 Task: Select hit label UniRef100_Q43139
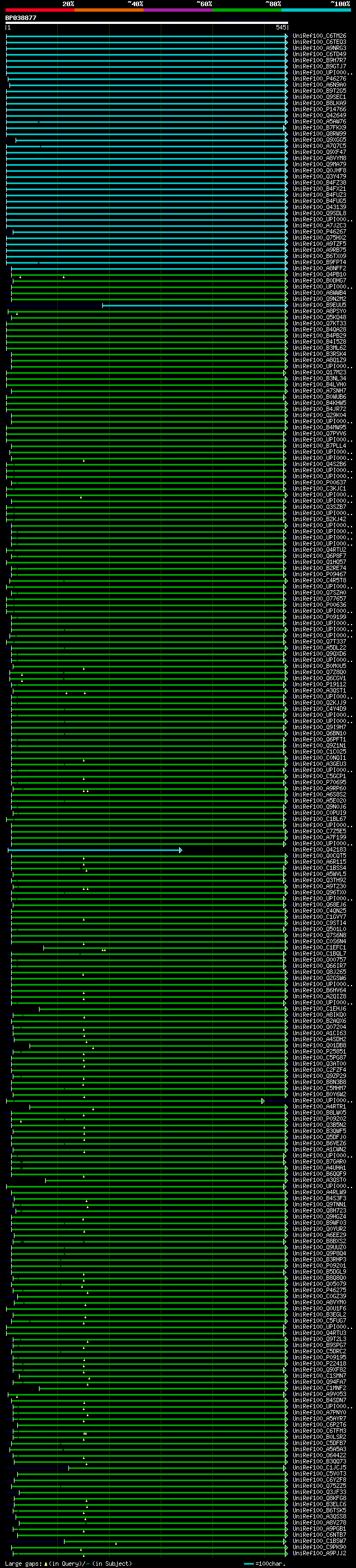pyautogui.click(x=319, y=207)
